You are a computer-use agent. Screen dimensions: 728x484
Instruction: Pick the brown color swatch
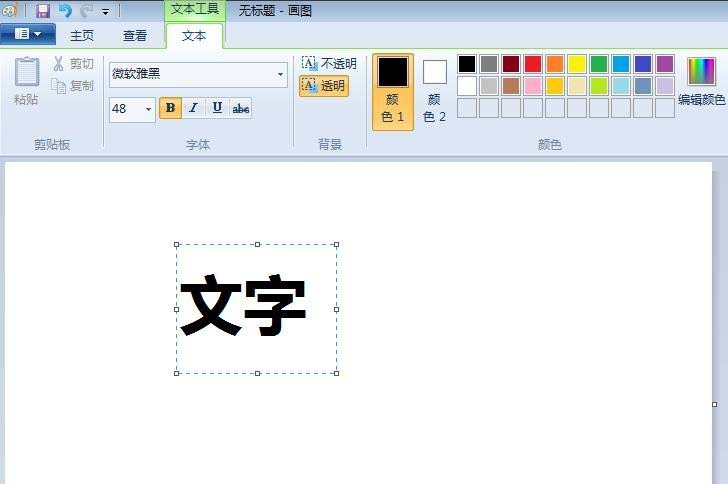pos(511,86)
